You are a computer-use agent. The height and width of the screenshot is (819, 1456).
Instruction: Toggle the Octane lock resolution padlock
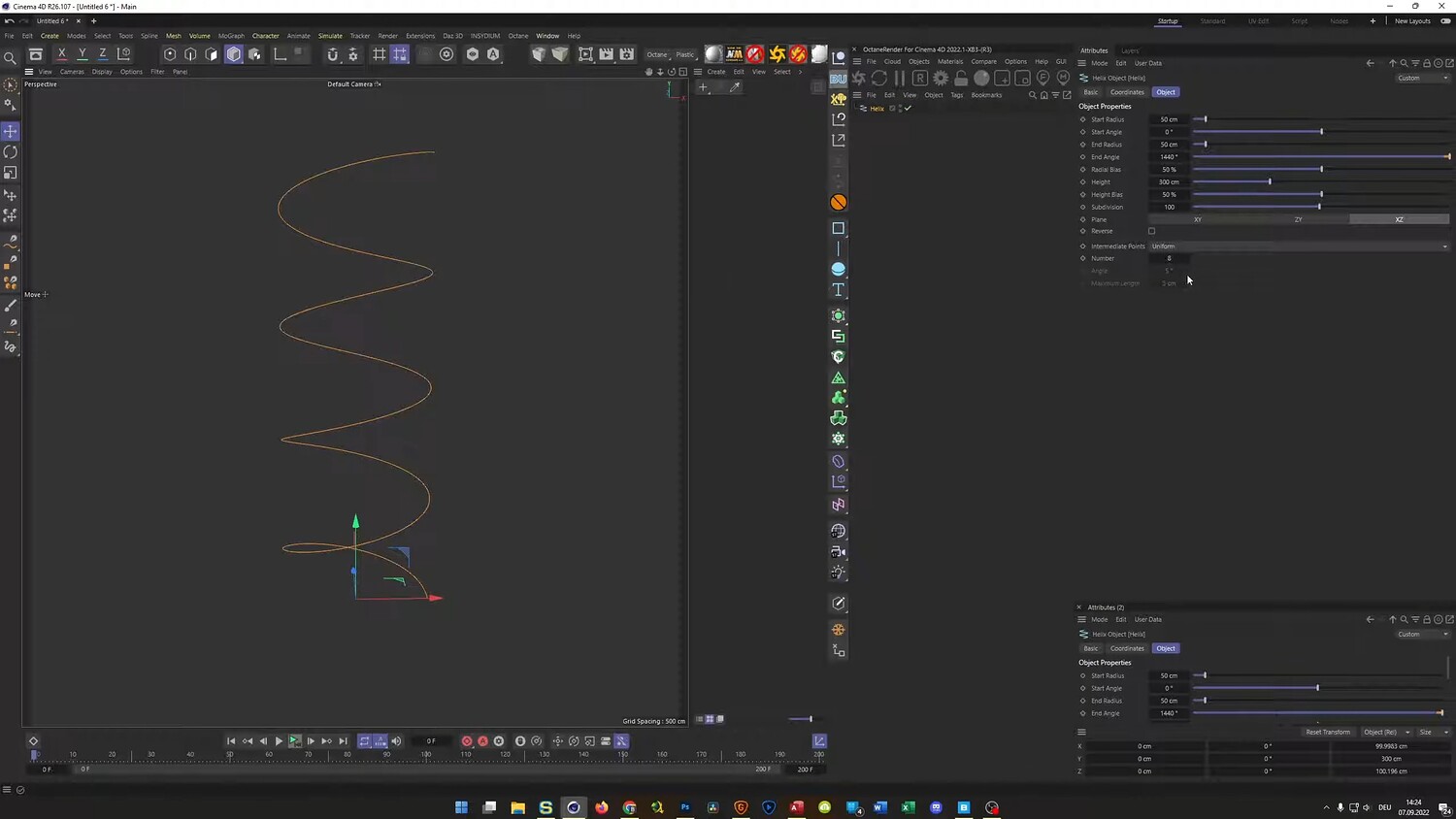click(x=961, y=78)
